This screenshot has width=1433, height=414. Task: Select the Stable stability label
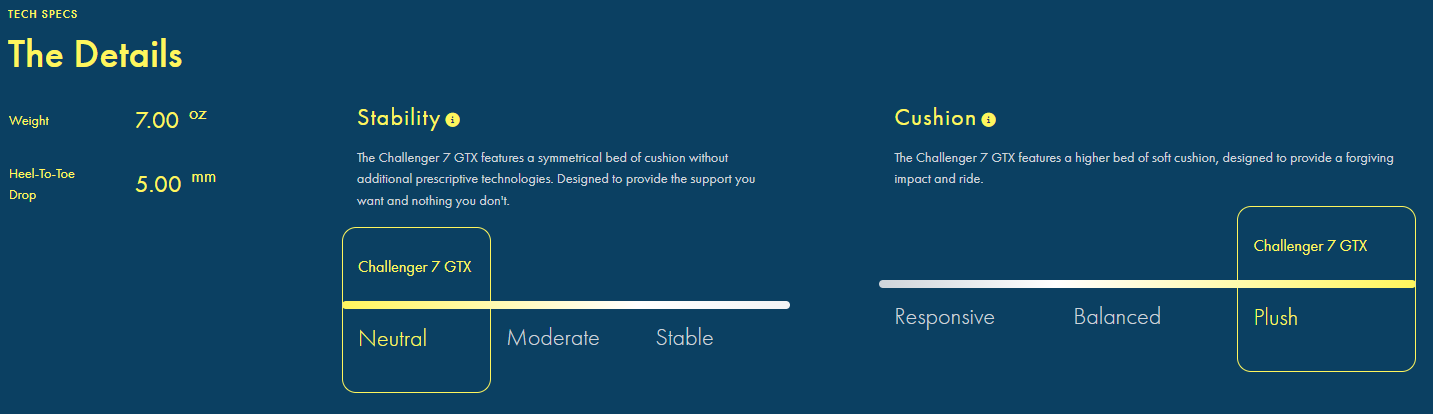coord(685,338)
